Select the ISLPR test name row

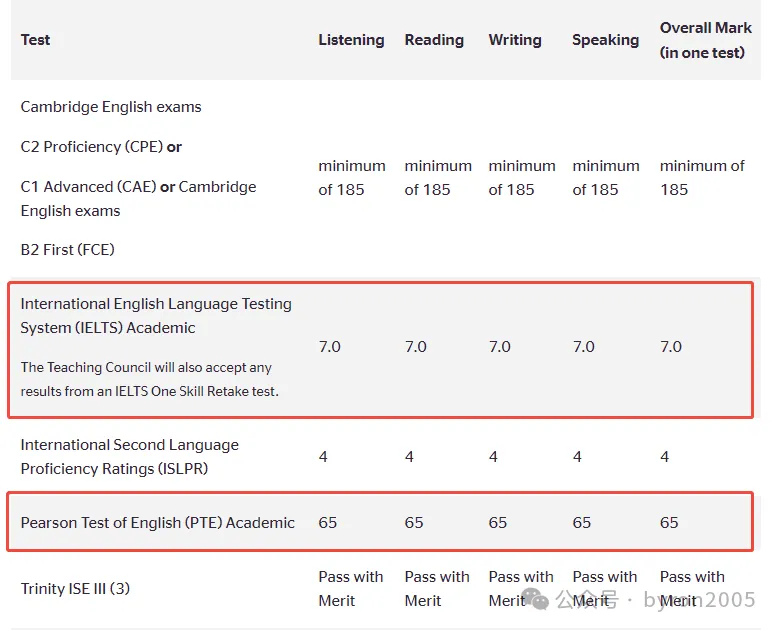(129, 456)
